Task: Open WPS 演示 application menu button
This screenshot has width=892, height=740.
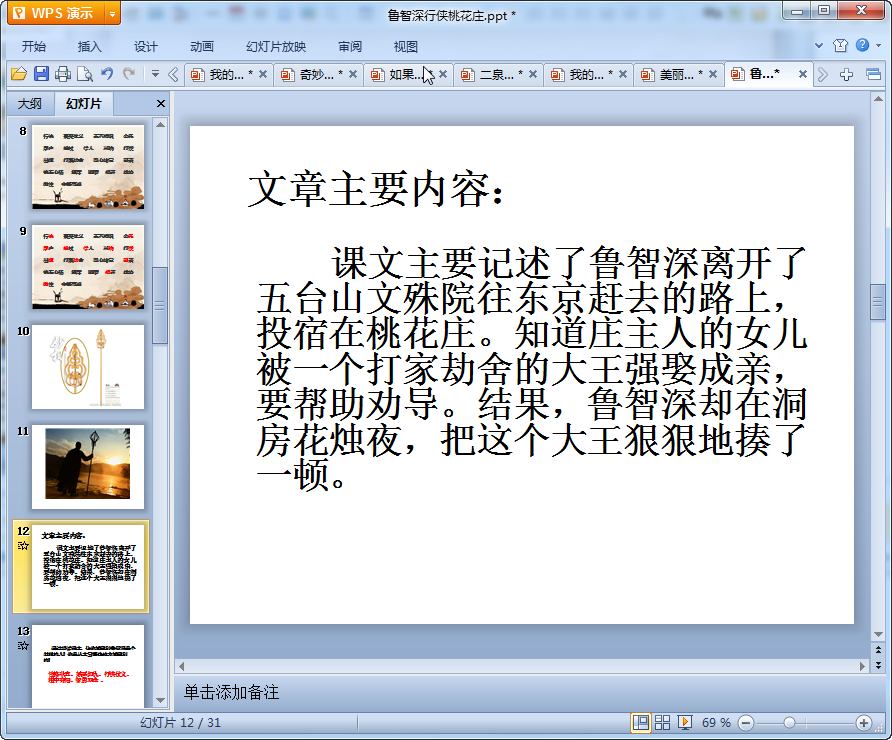Action: [56, 13]
